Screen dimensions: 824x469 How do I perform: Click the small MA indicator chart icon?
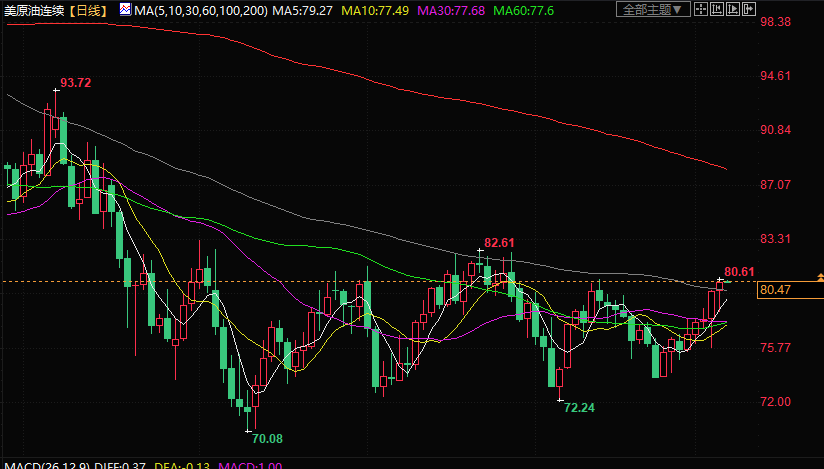[x=124, y=10]
